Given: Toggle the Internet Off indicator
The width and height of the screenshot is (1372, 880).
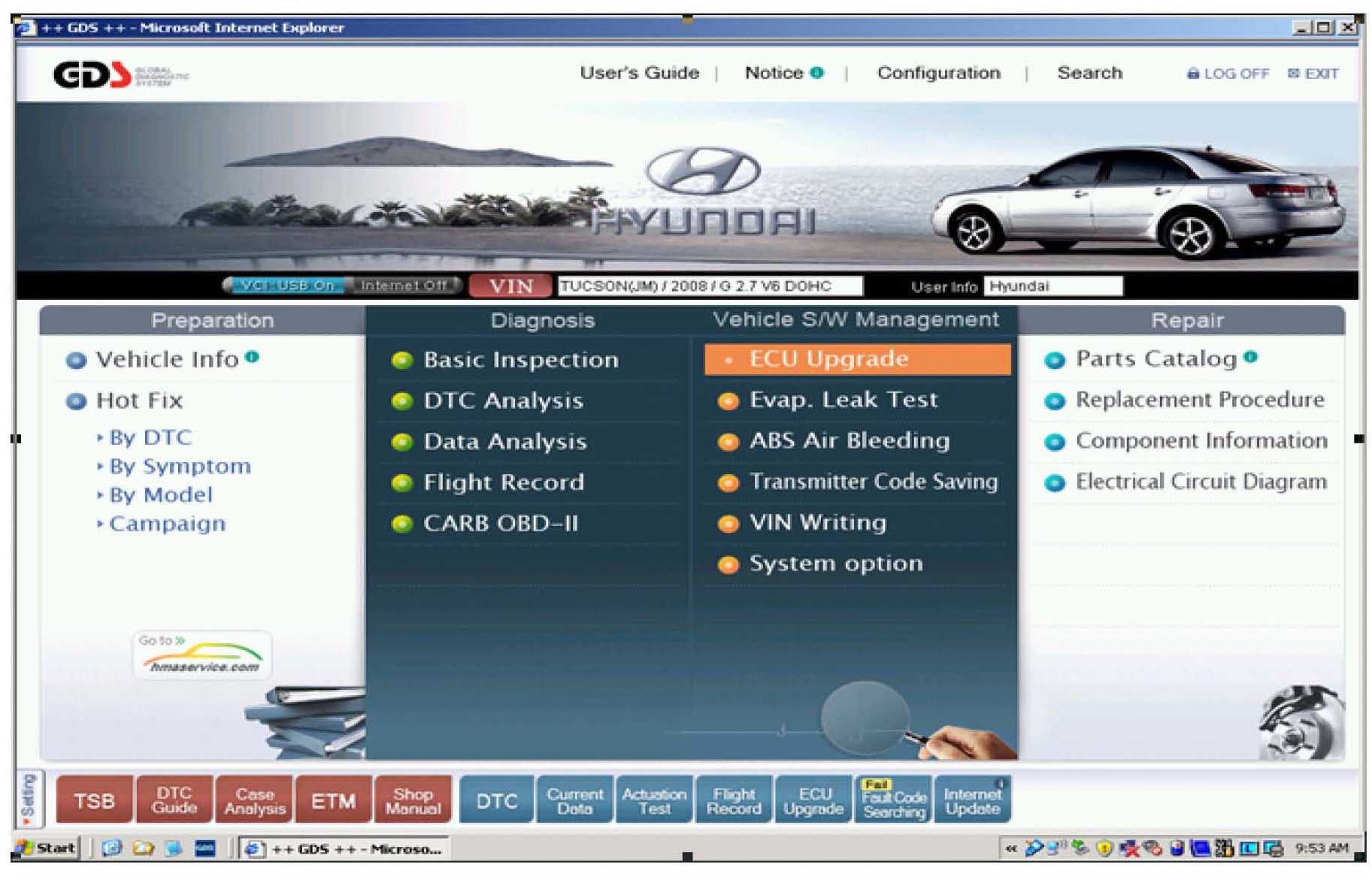Looking at the screenshot, I should coord(404,286).
